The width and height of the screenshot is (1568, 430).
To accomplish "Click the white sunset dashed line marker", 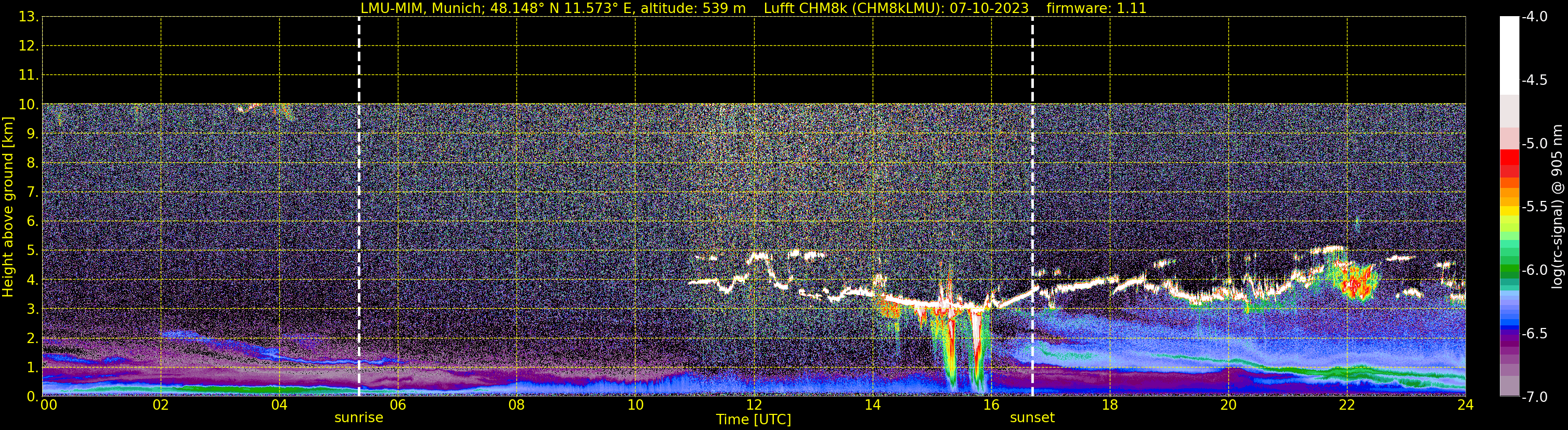I will [1032, 207].
